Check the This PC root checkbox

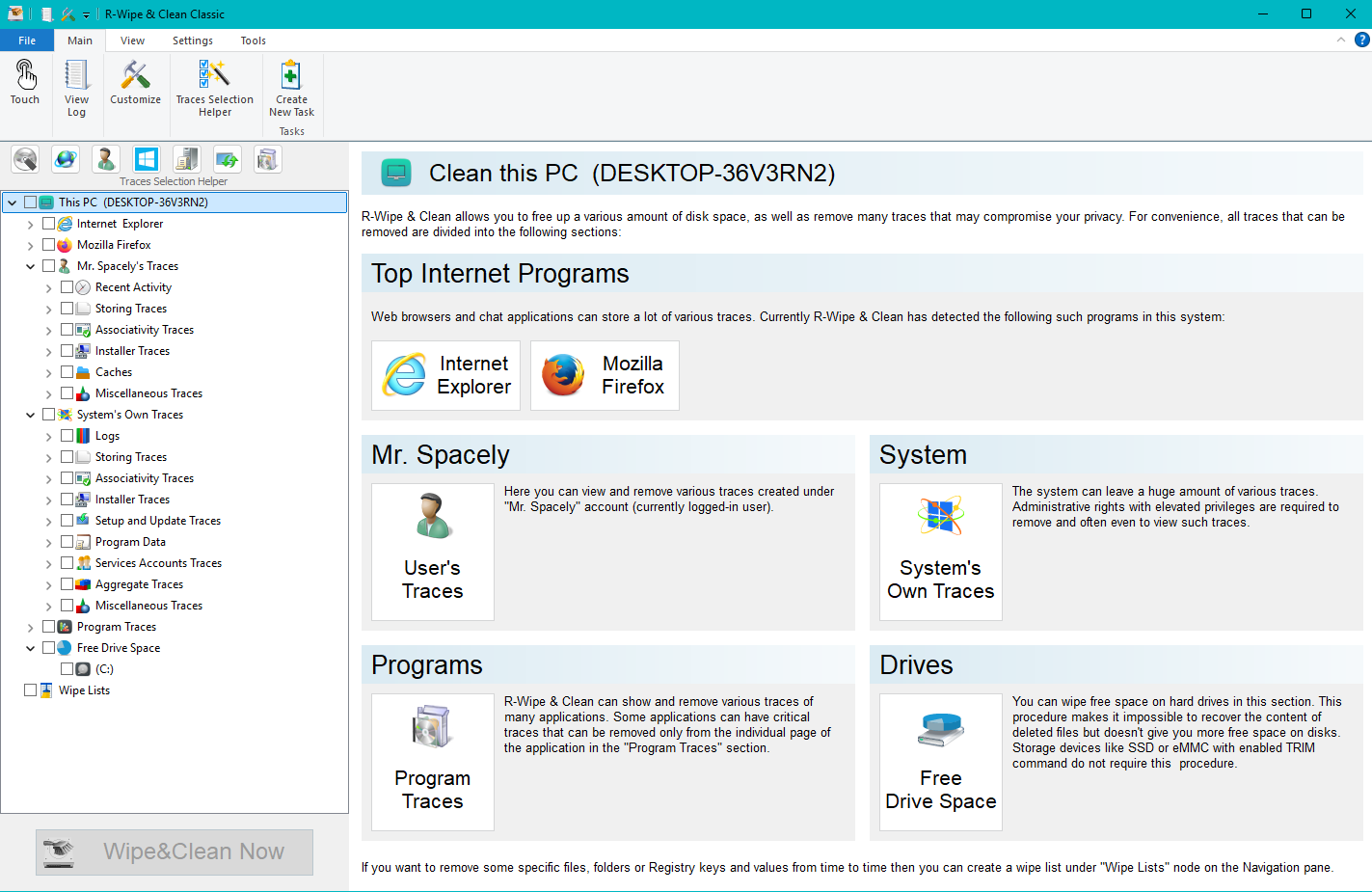[30, 203]
